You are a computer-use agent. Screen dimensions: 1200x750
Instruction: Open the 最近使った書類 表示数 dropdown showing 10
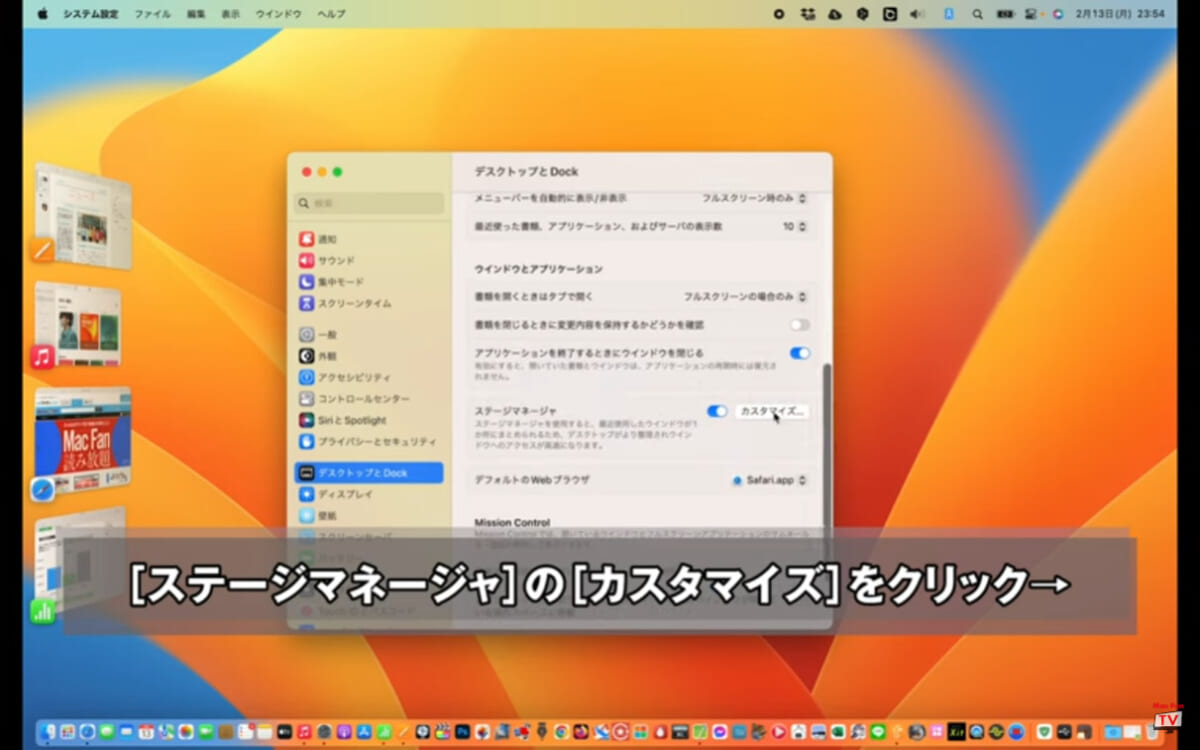pos(795,227)
